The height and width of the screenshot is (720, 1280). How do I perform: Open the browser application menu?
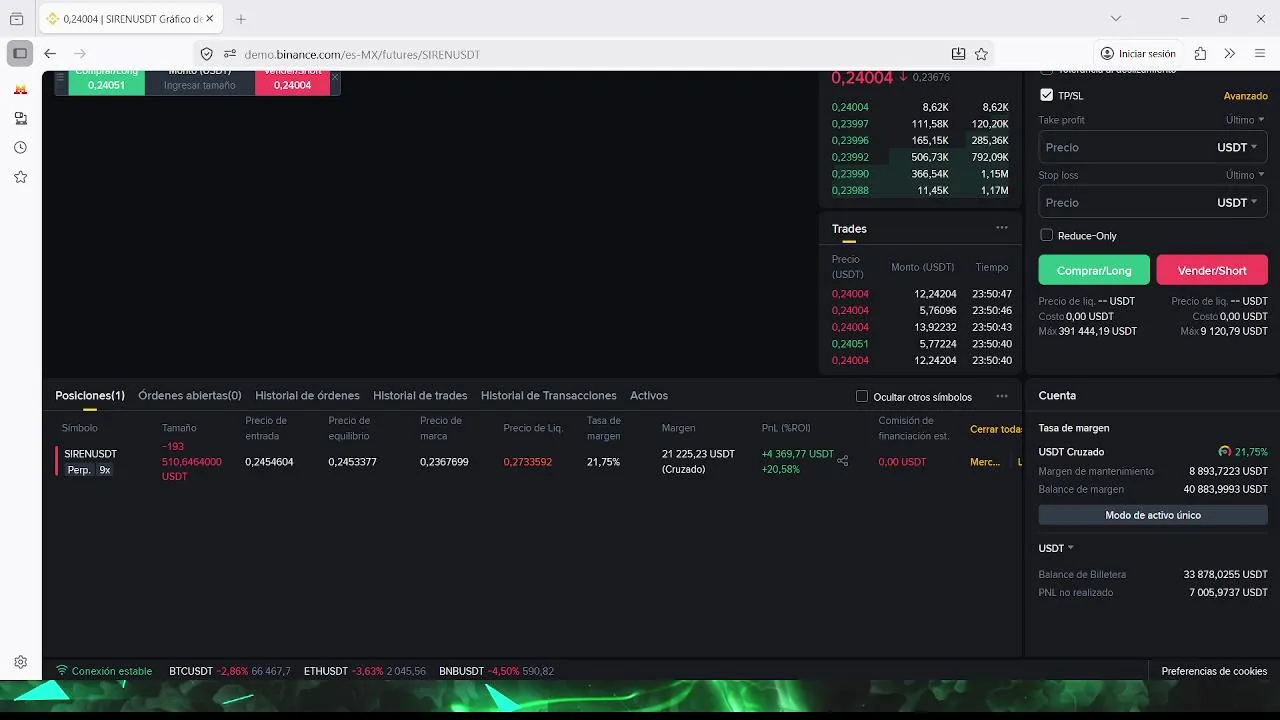(x=1259, y=54)
